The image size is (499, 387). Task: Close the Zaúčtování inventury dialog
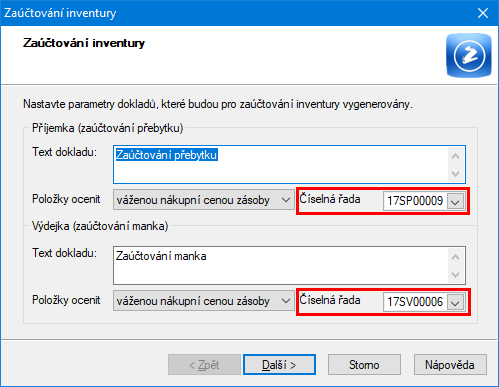point(483,13)
